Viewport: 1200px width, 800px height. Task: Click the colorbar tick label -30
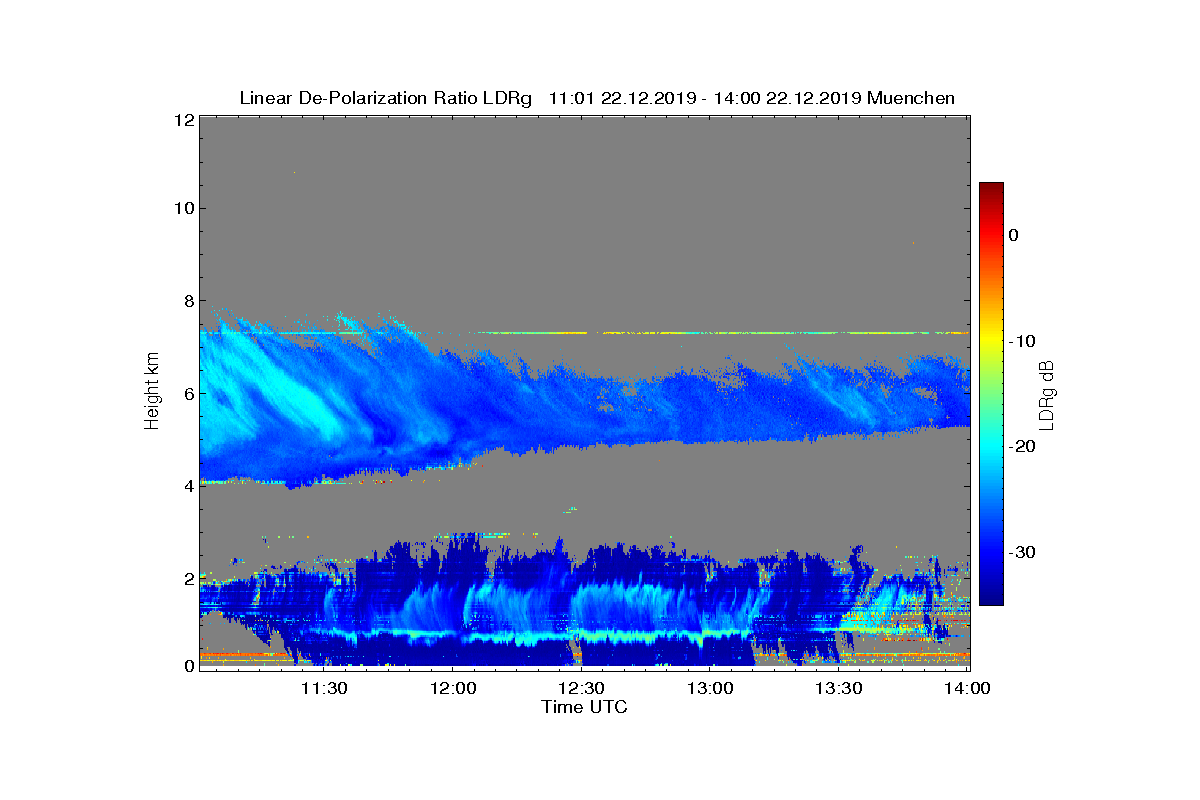[1022, 552]
